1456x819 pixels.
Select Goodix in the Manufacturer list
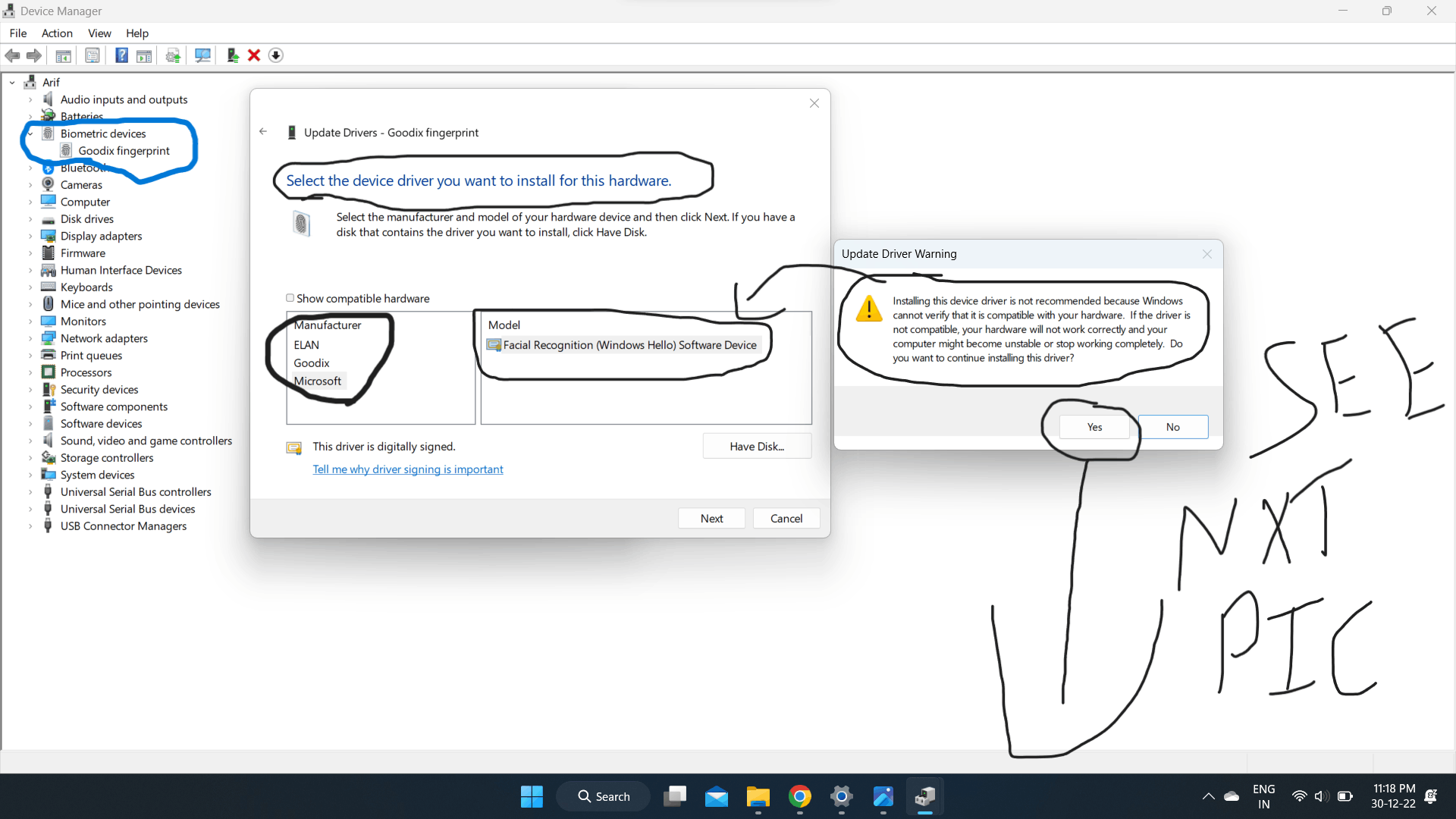(x=312, y=363)
